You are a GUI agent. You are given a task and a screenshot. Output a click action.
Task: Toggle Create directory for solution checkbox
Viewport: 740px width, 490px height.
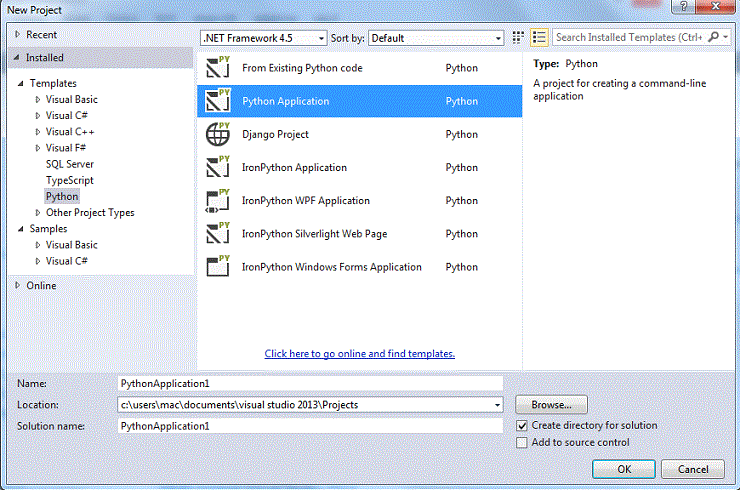pyautogui.click(x=521, y=426)
